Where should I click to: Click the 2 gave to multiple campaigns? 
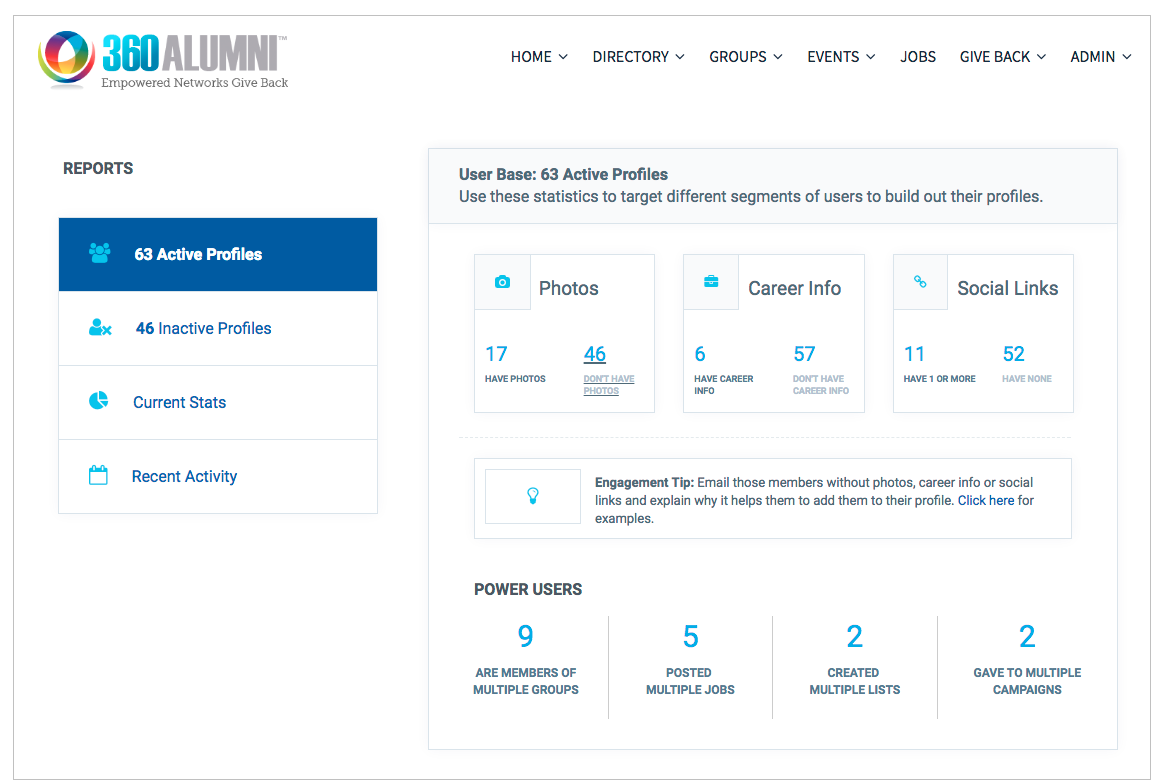[1027, 636]
